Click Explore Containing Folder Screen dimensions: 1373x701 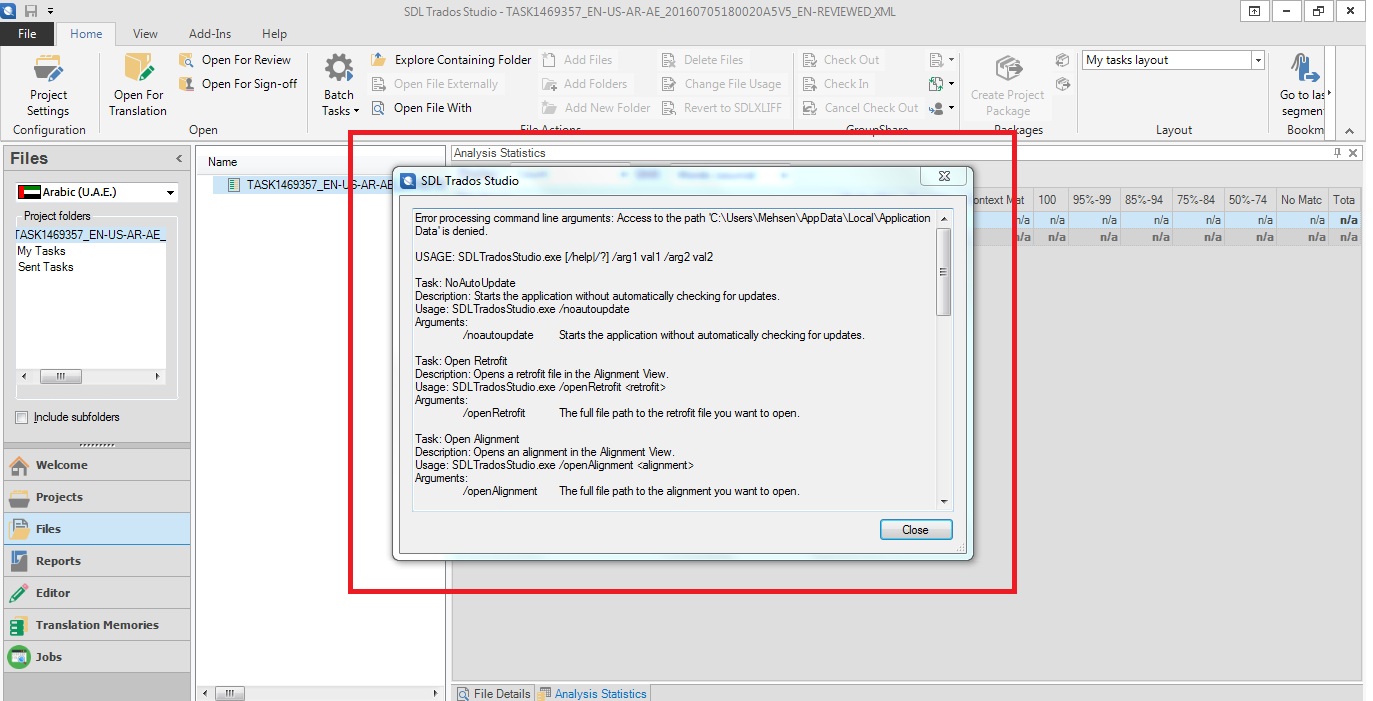click(x=451, y=60)
